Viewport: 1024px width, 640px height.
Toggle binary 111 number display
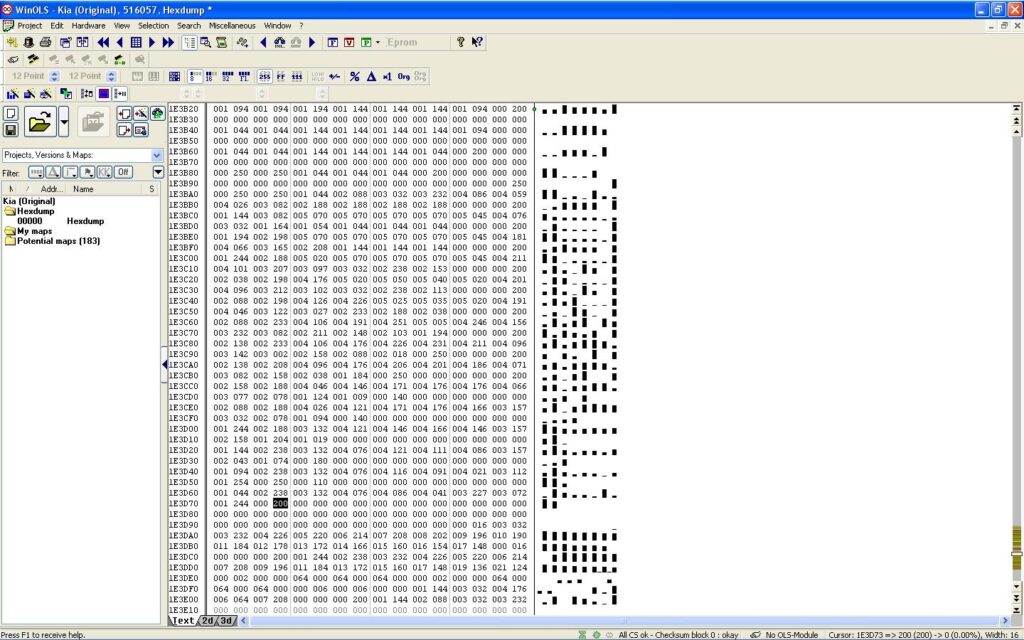click(x=296, y=76)
